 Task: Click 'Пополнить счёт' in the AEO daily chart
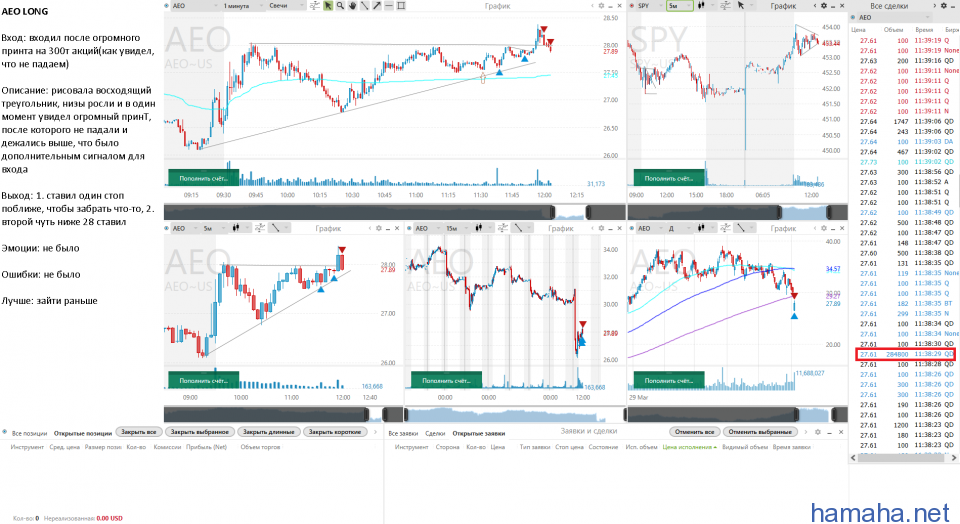(669, 380)
